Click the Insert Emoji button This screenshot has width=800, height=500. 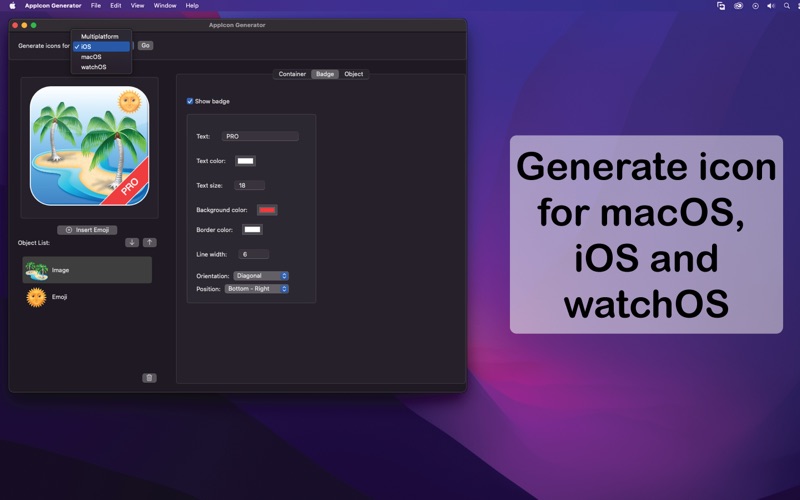point(87,230)
